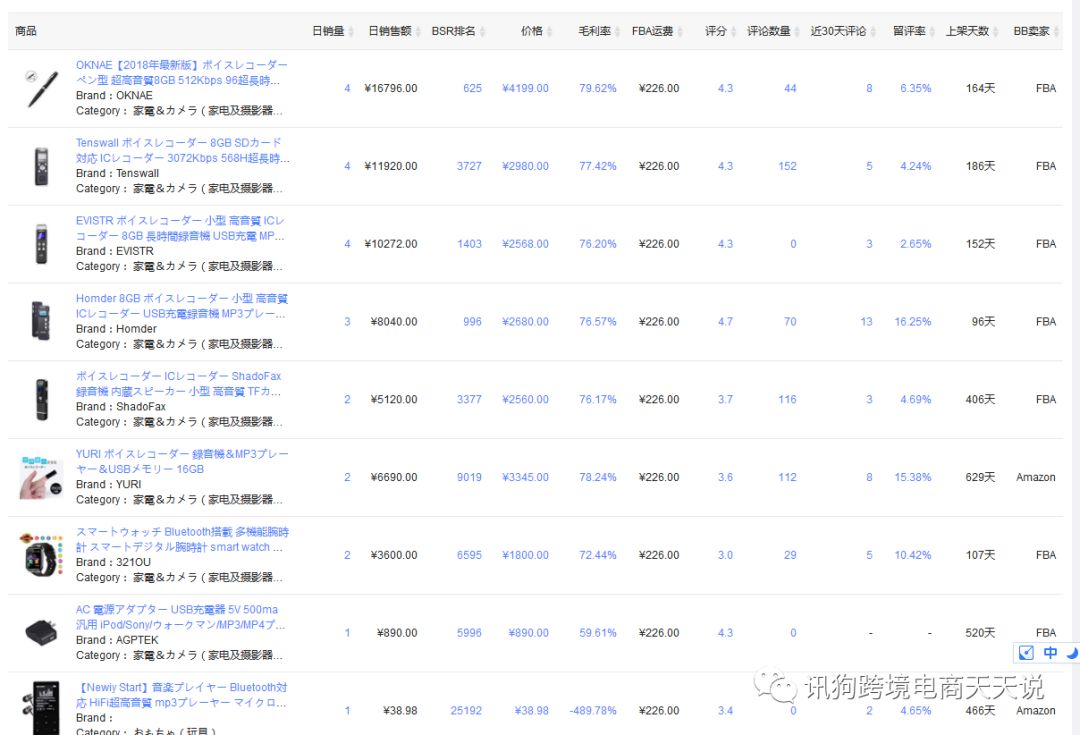Open 321OU smart watch product image
Image resolution: width=1080 pixels, height=735 pixels.
tap(41, 555)
